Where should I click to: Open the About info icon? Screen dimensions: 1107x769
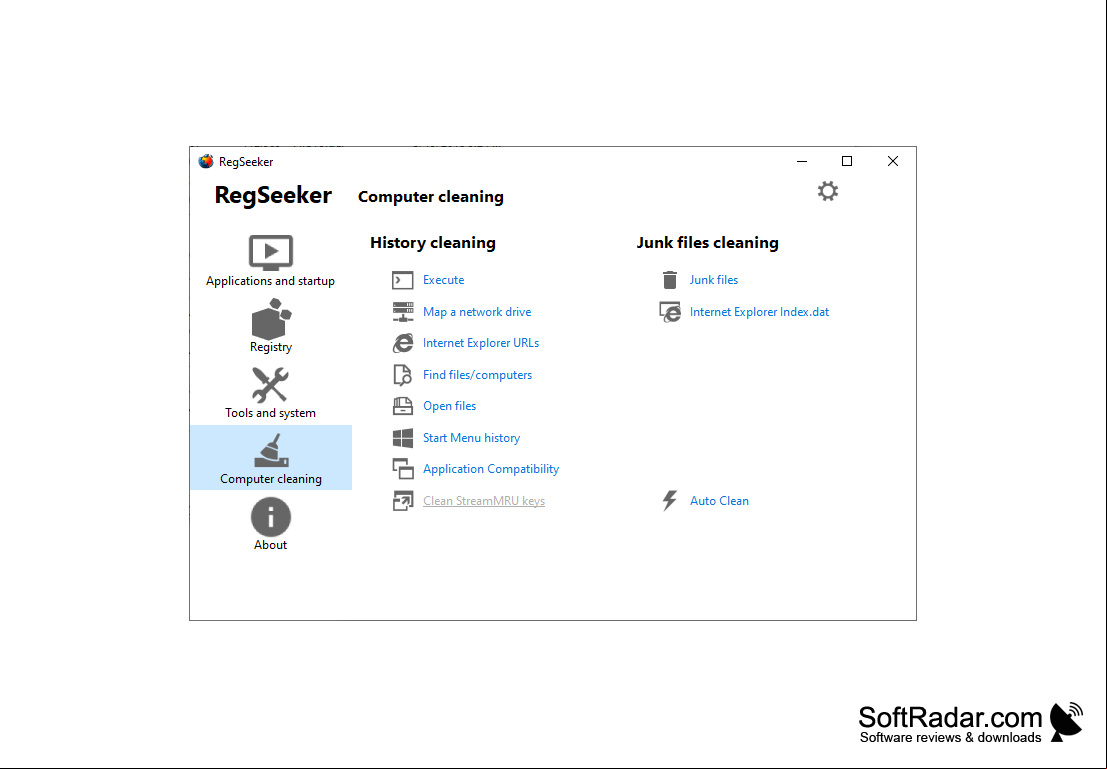pos(270,517)
